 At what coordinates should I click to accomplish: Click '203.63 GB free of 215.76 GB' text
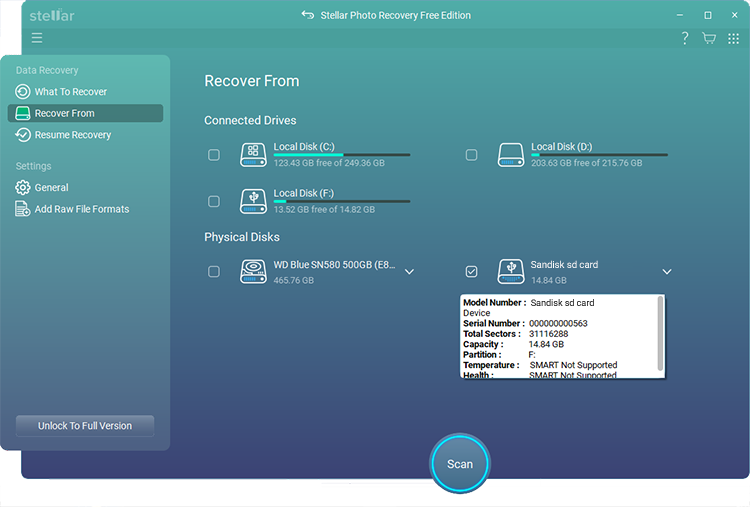(586, 163)
